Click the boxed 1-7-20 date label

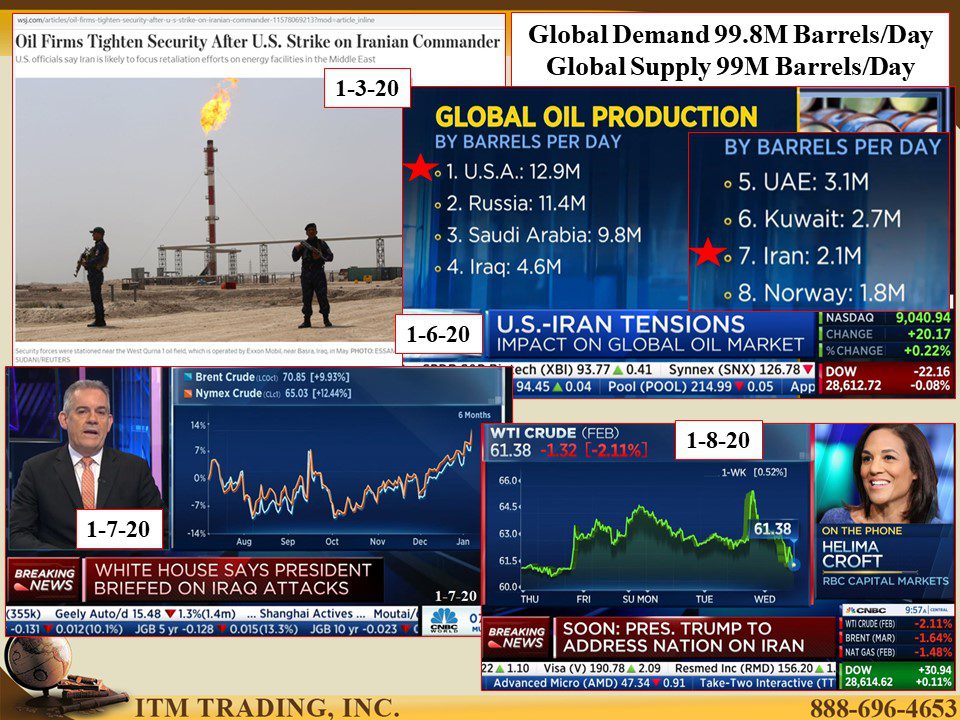click(x=119, y=528)
